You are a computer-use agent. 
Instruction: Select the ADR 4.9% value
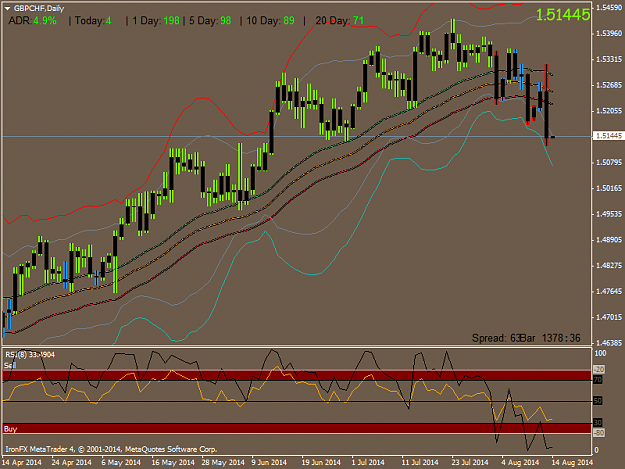pyautogui.click(x=45, y=21)
